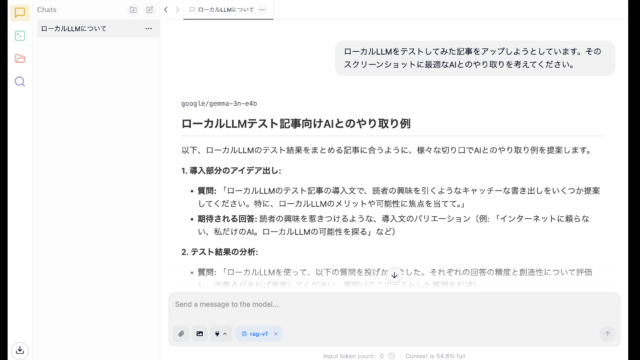Open the tab's three-dot menu
The height and width of the screenshot is (360, 640).
coord(262,10)
